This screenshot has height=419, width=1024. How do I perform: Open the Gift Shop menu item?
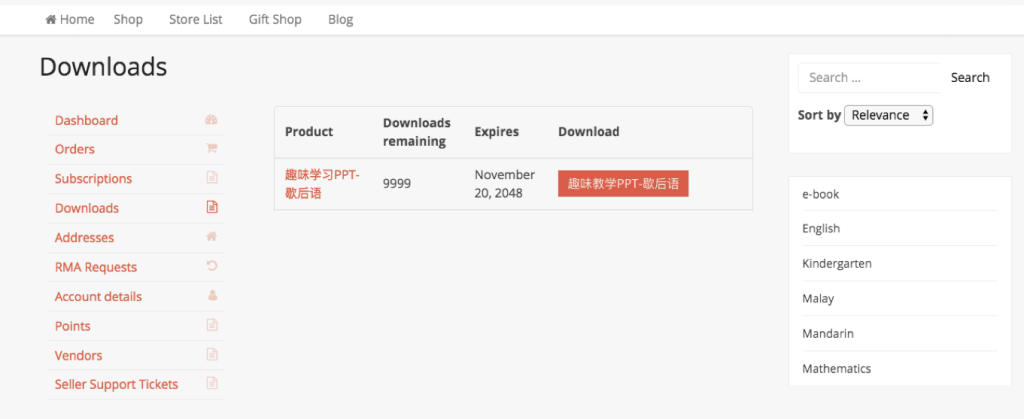pos(275,19)
